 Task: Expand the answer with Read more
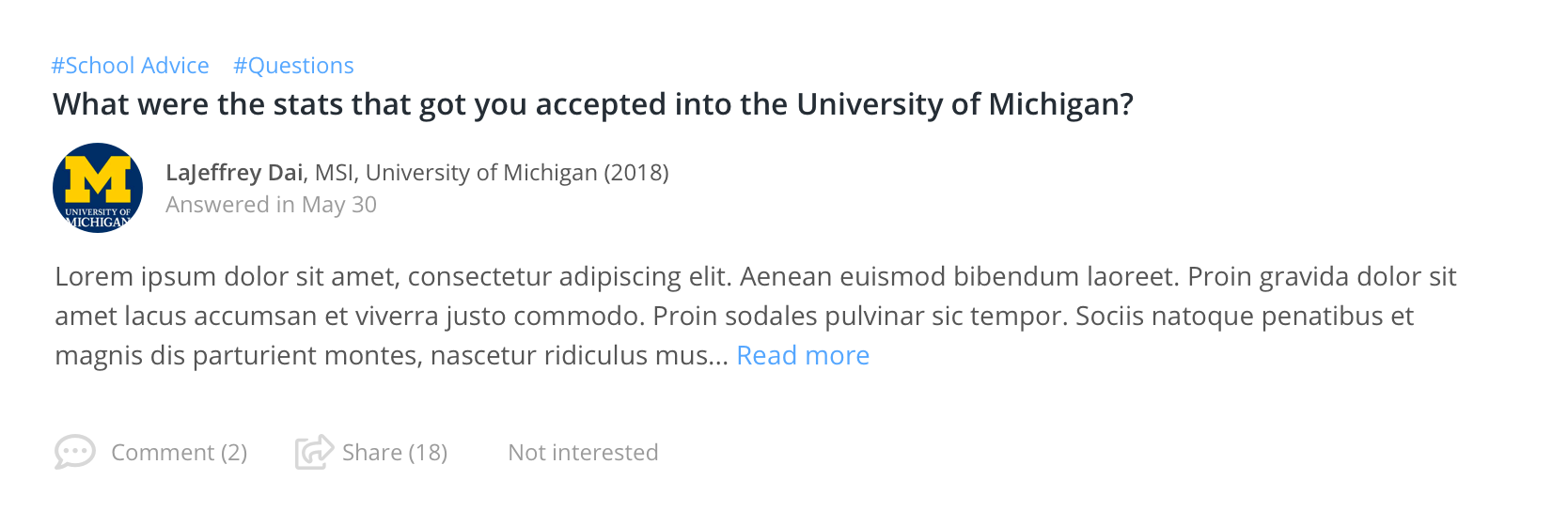pos(803,355)
